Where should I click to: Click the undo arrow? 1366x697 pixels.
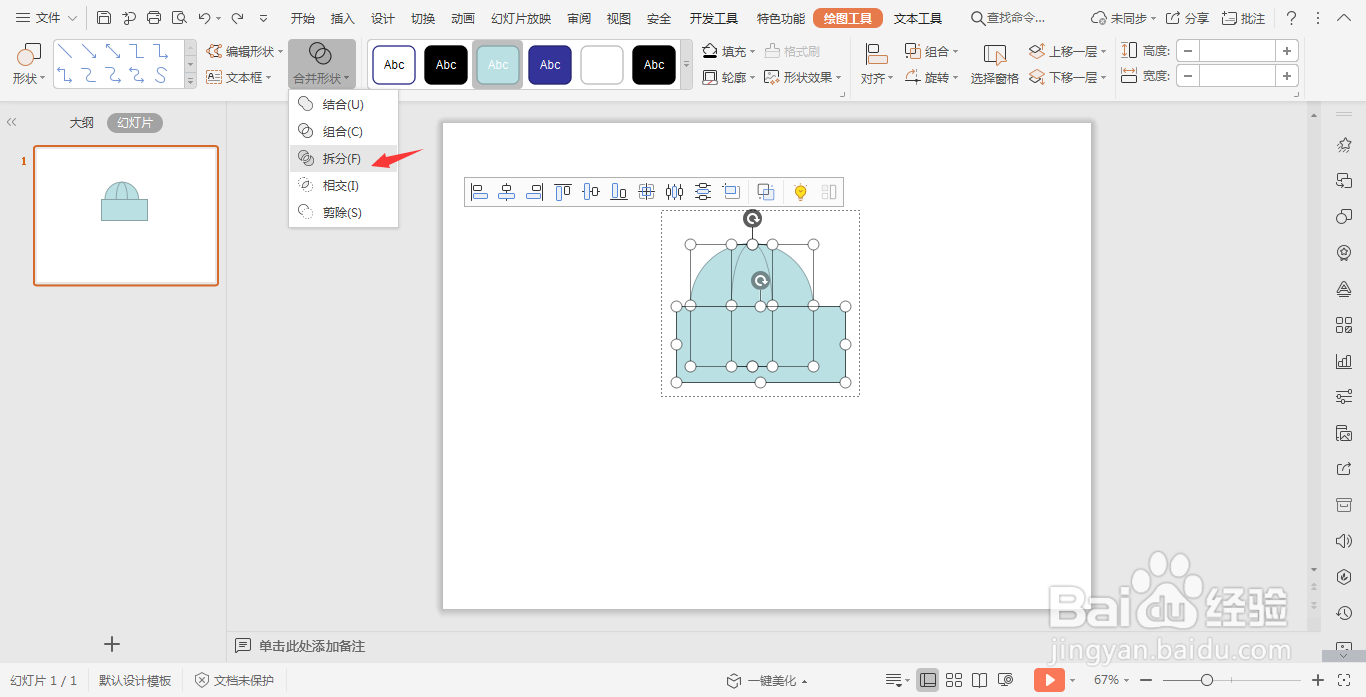click(x=204, y=18)
